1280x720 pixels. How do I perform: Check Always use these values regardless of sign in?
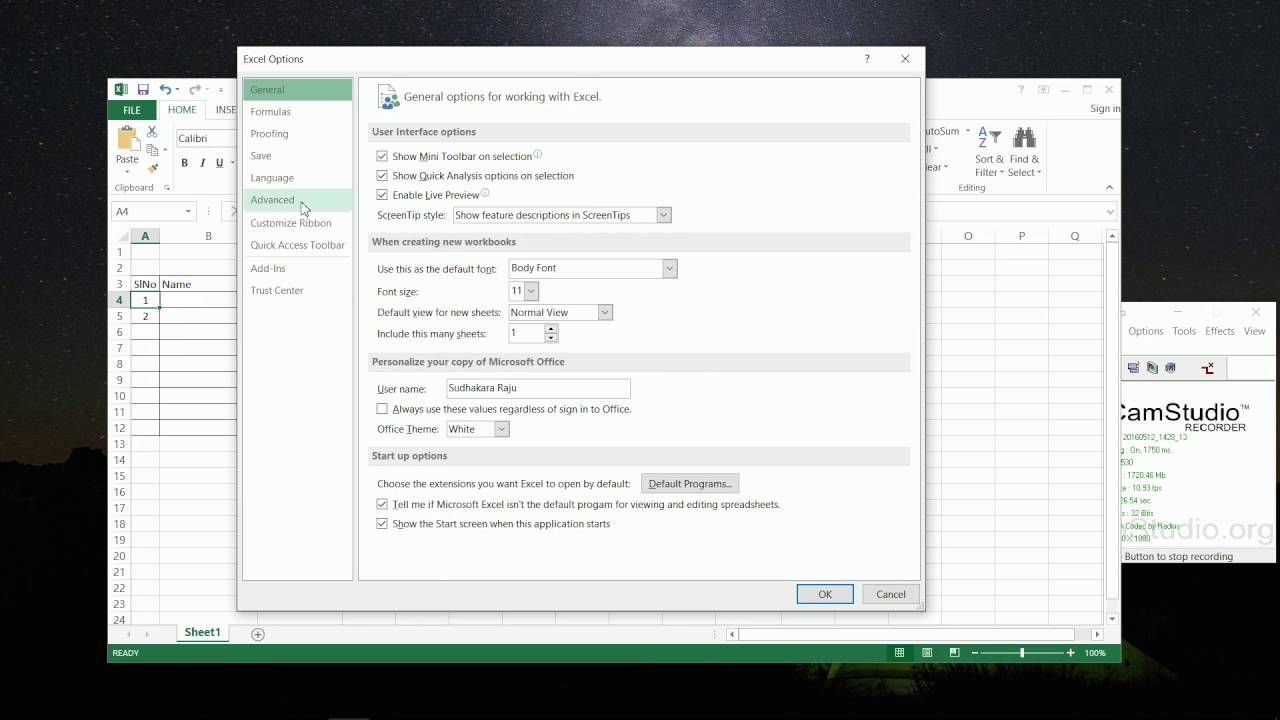[382, 409]
